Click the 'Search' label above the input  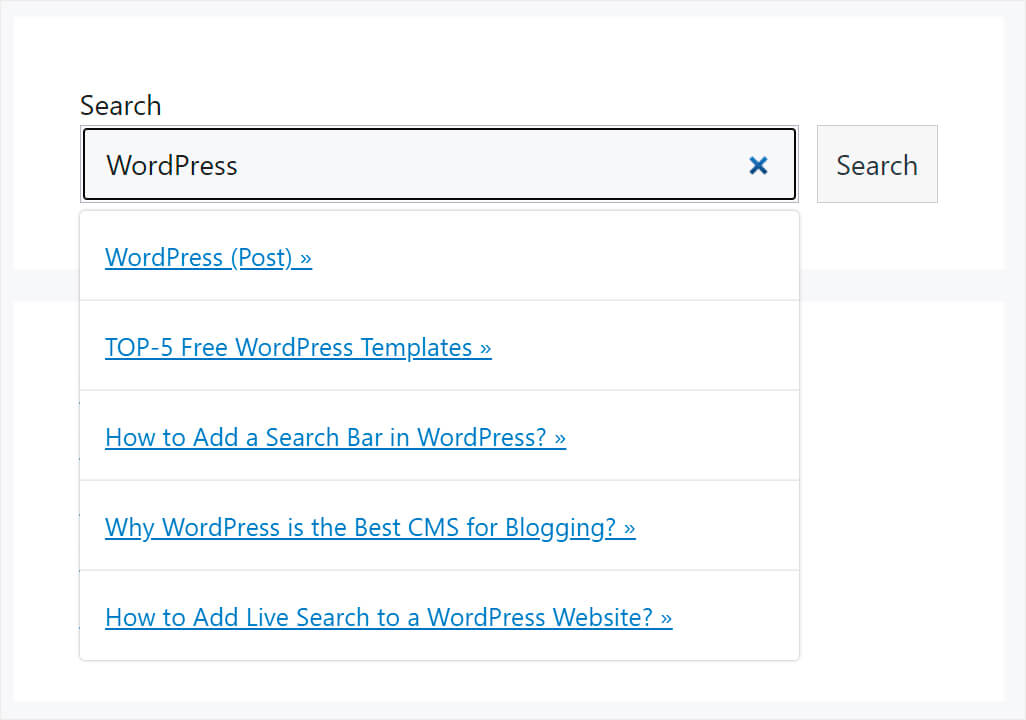point(120,105)
